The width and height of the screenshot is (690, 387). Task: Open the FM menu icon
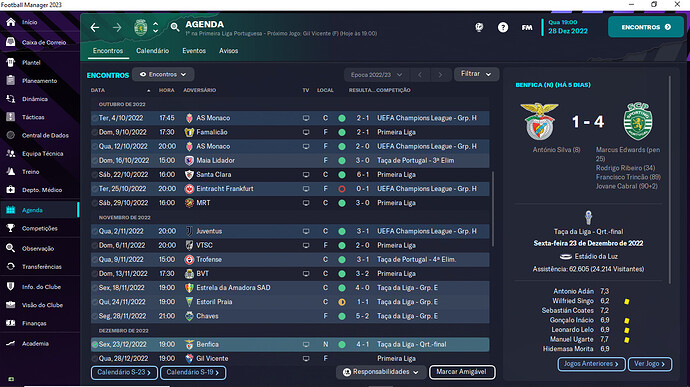pos(527,27)
